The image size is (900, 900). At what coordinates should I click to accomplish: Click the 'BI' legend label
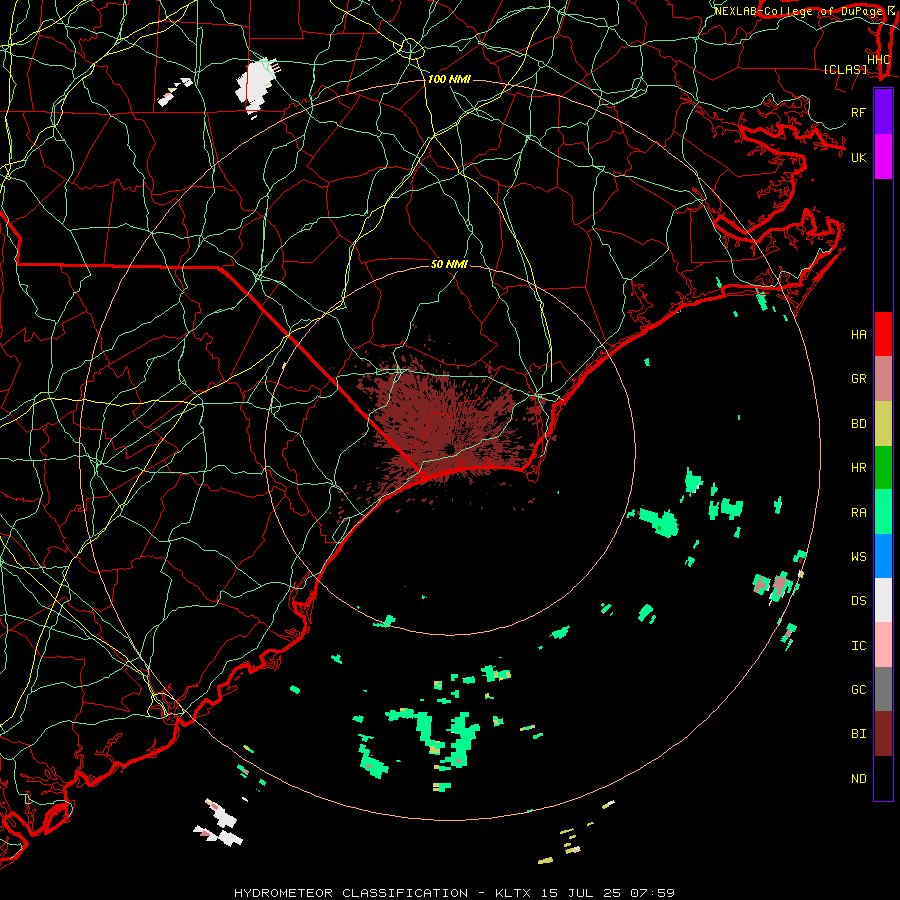858,734
